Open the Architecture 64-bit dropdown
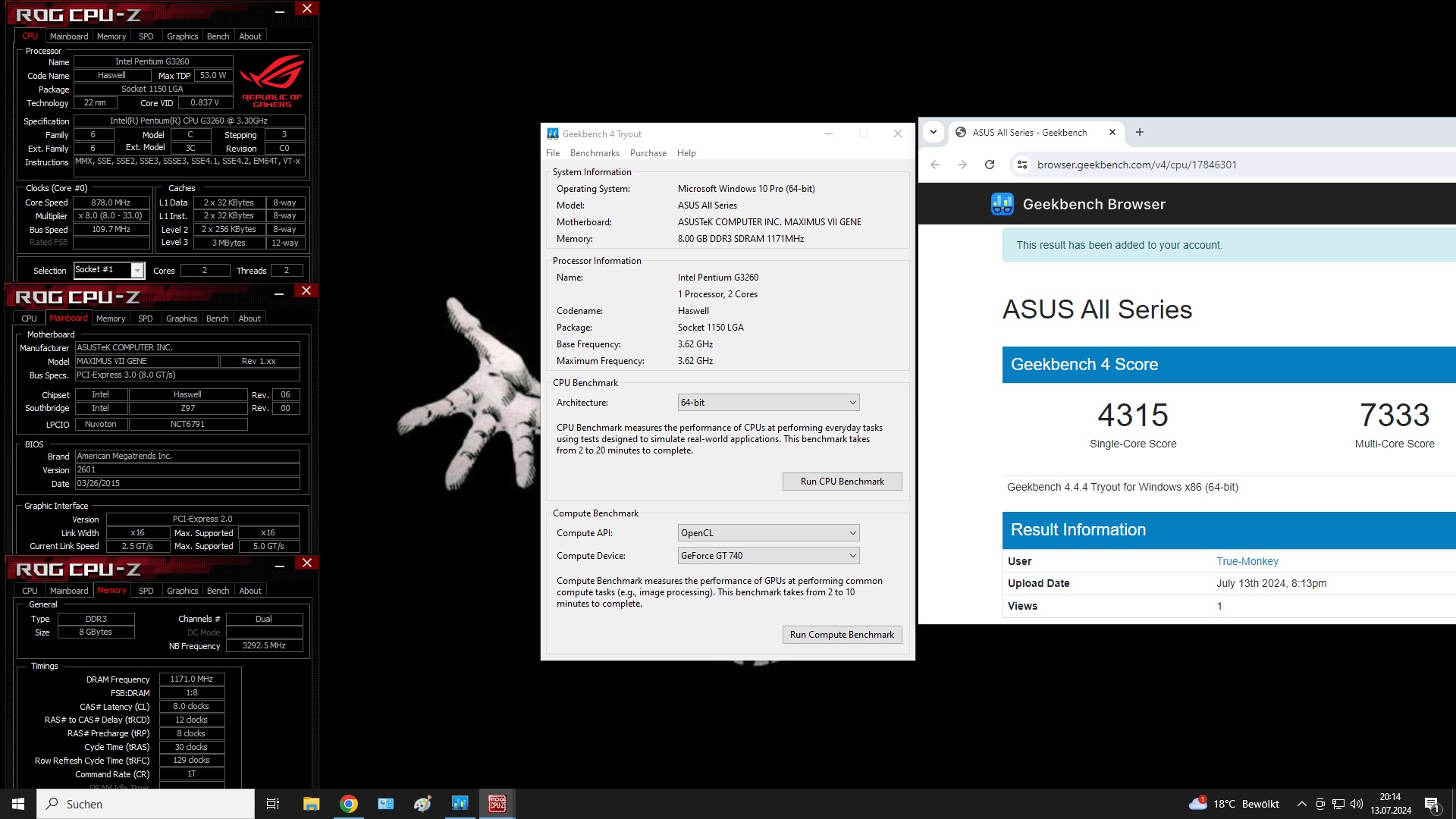1456x819 pixels. [x=768, y=403]
